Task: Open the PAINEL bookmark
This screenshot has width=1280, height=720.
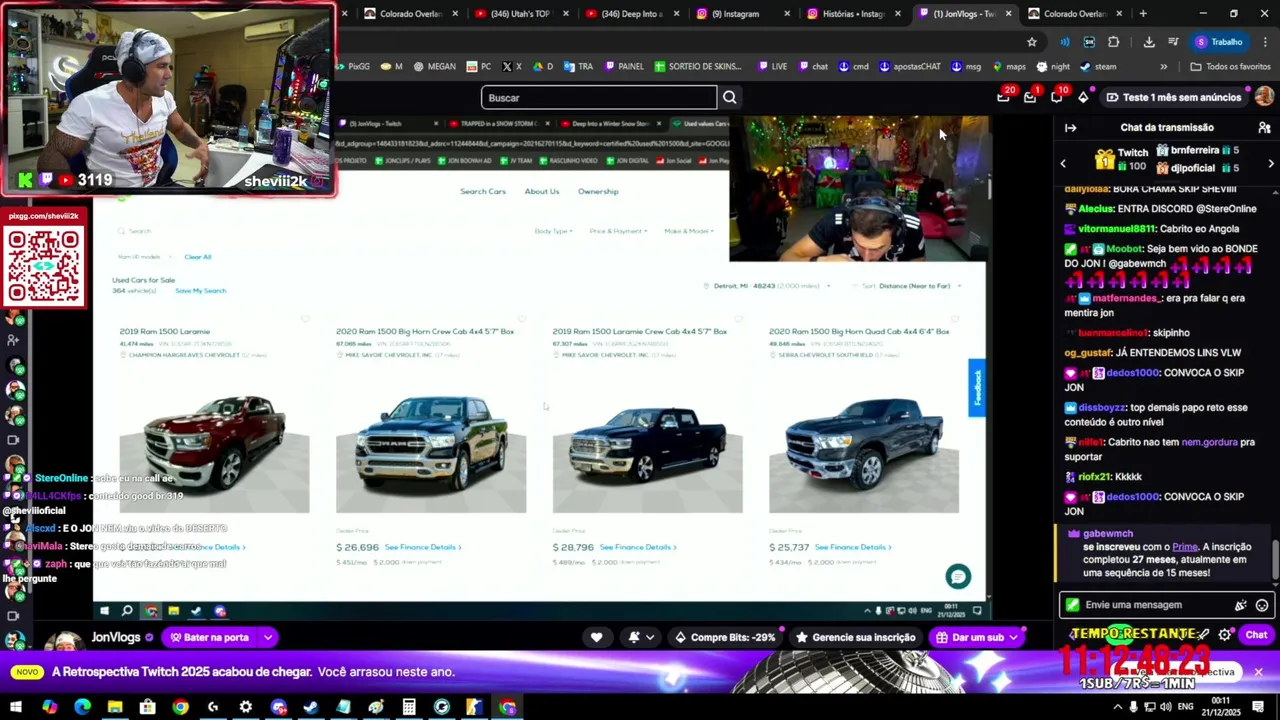Action: click(623, 67)
